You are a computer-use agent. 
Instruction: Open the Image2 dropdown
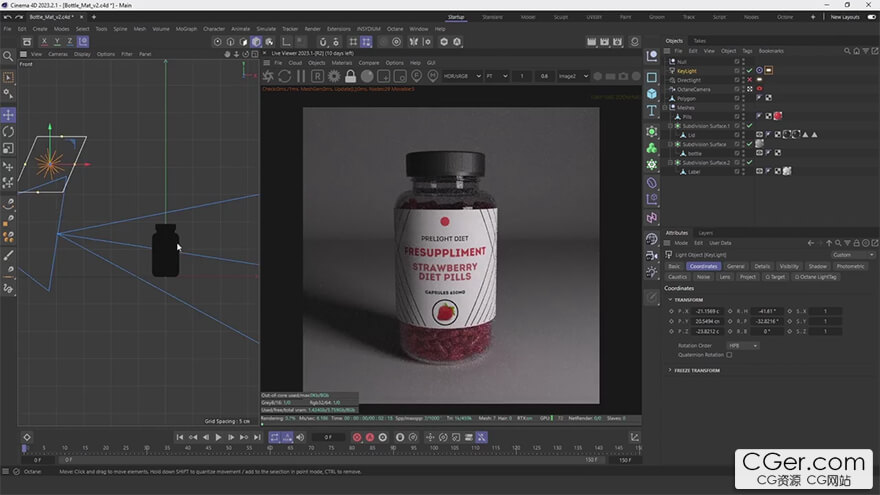click(573, 76)
